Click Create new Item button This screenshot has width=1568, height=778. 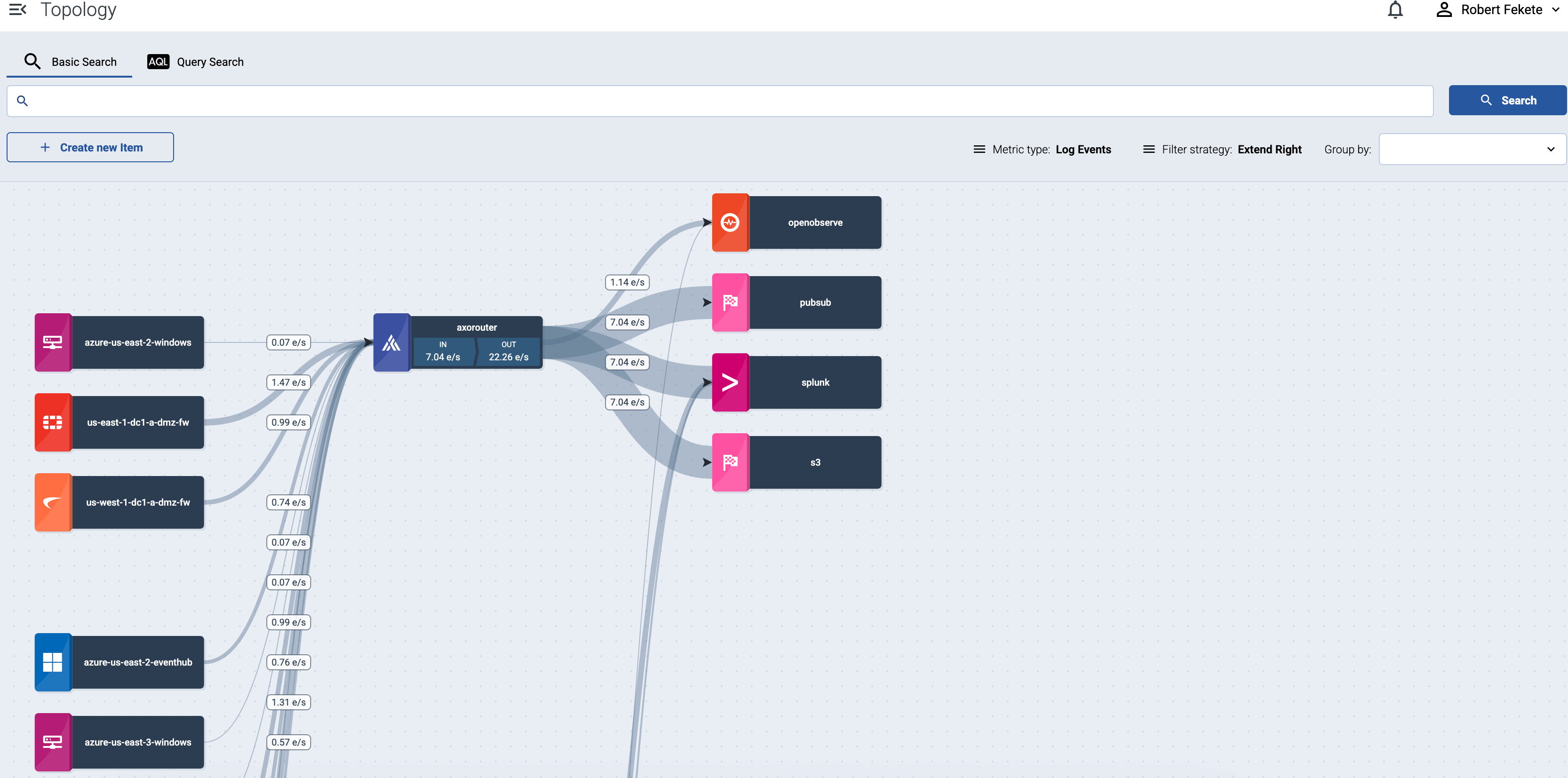point(90,147)
